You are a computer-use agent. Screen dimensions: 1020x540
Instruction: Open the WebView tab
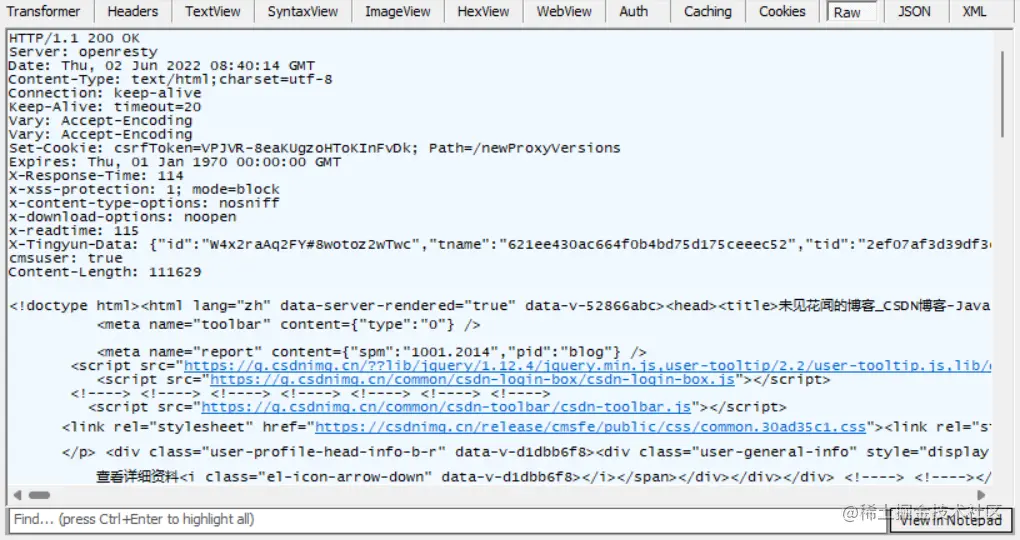tap(564, 12)
